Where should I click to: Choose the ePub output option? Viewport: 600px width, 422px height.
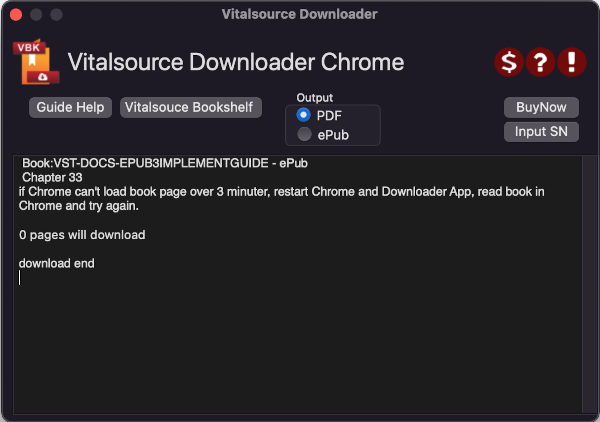pyautogui.click(x=304, y=134)
